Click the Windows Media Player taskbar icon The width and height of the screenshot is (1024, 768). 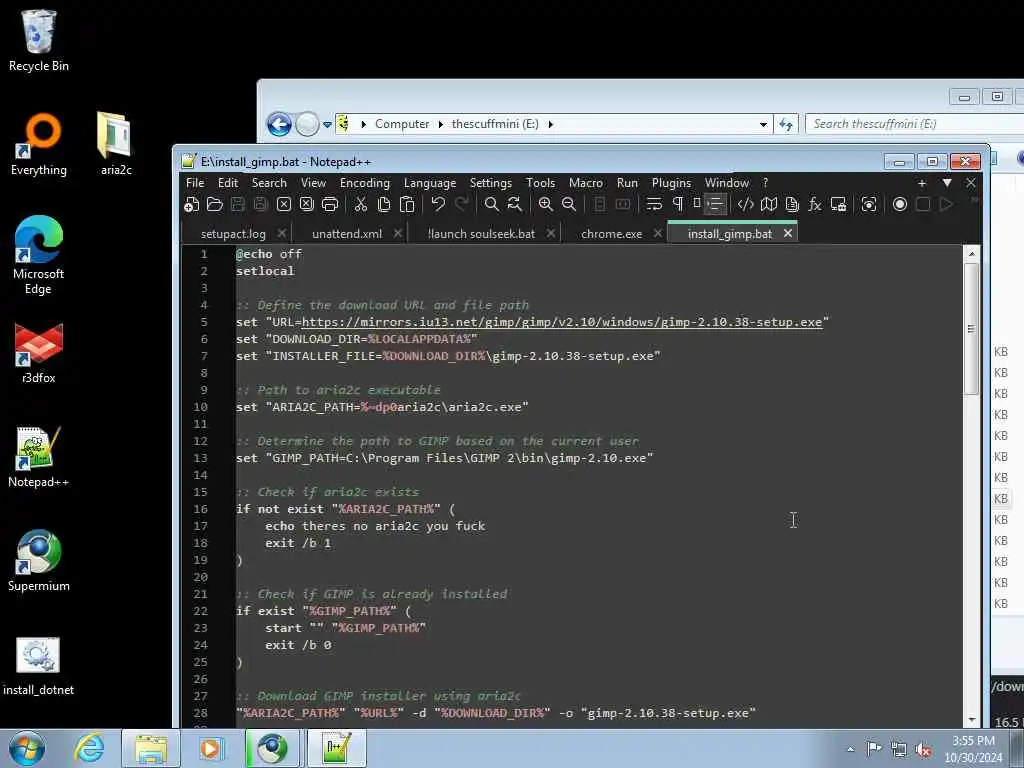[x=210, y=748]
